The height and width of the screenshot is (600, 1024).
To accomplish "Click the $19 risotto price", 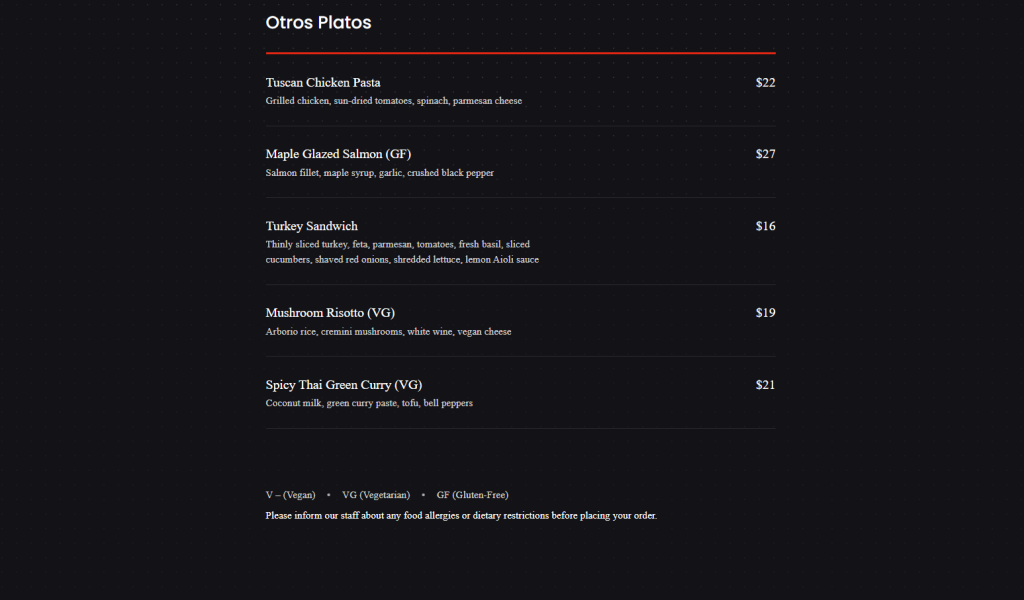I will pos(765,313).
